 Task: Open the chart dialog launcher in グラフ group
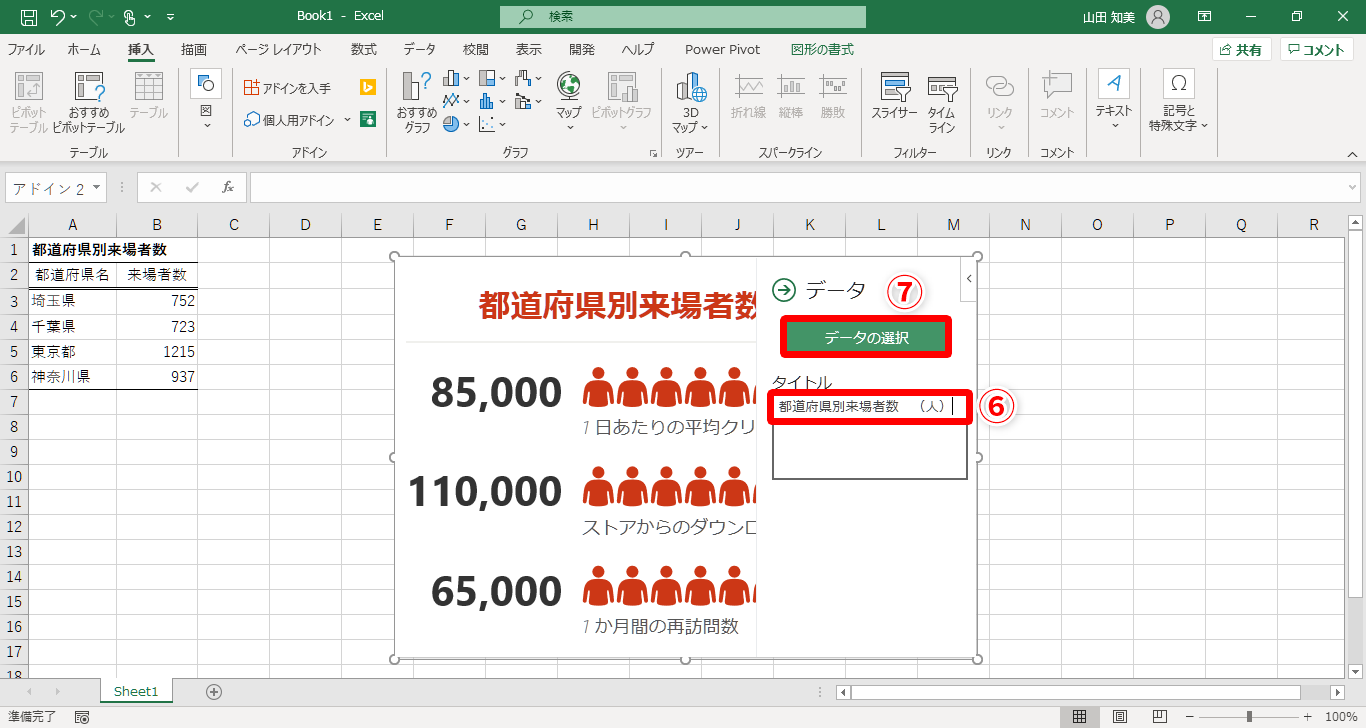coord(654,154)
